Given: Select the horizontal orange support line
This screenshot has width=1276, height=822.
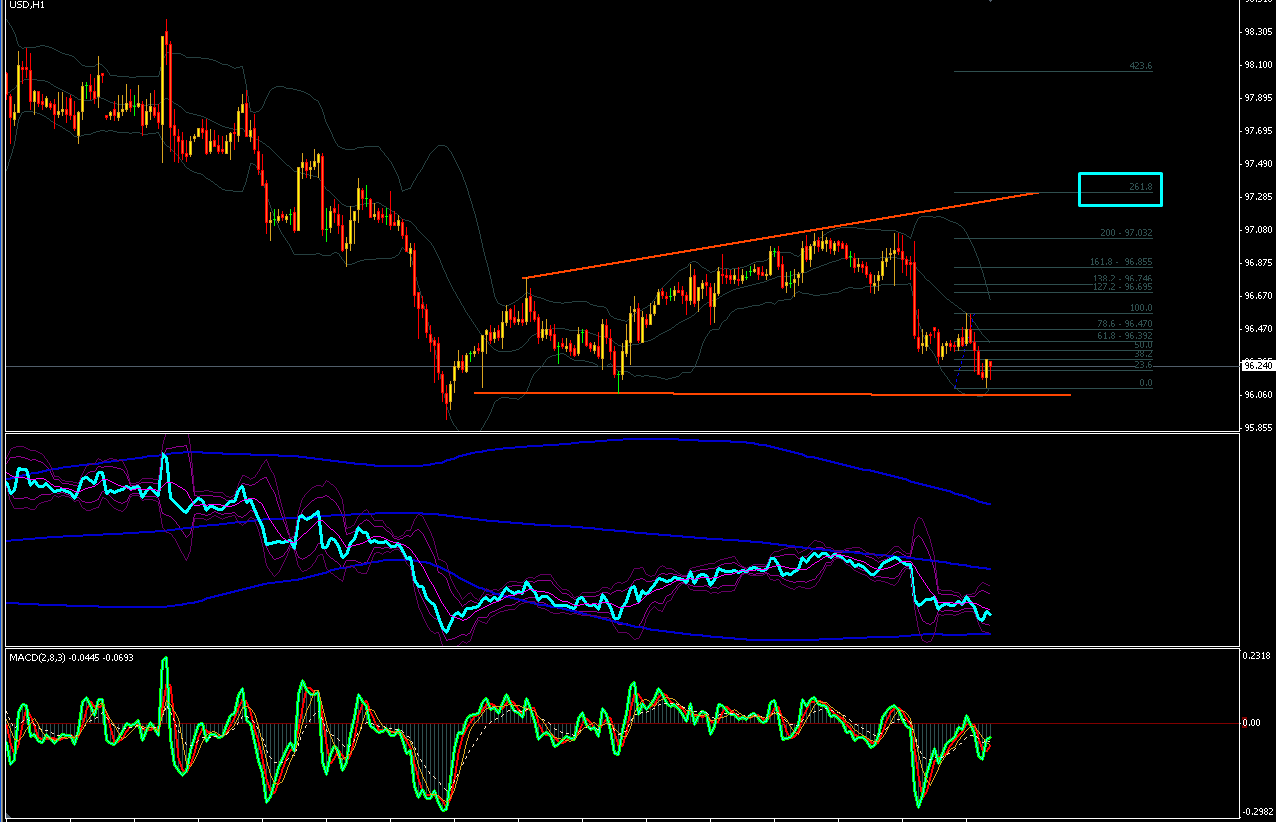Looking at the screenshot, I should tap(772, 394).
